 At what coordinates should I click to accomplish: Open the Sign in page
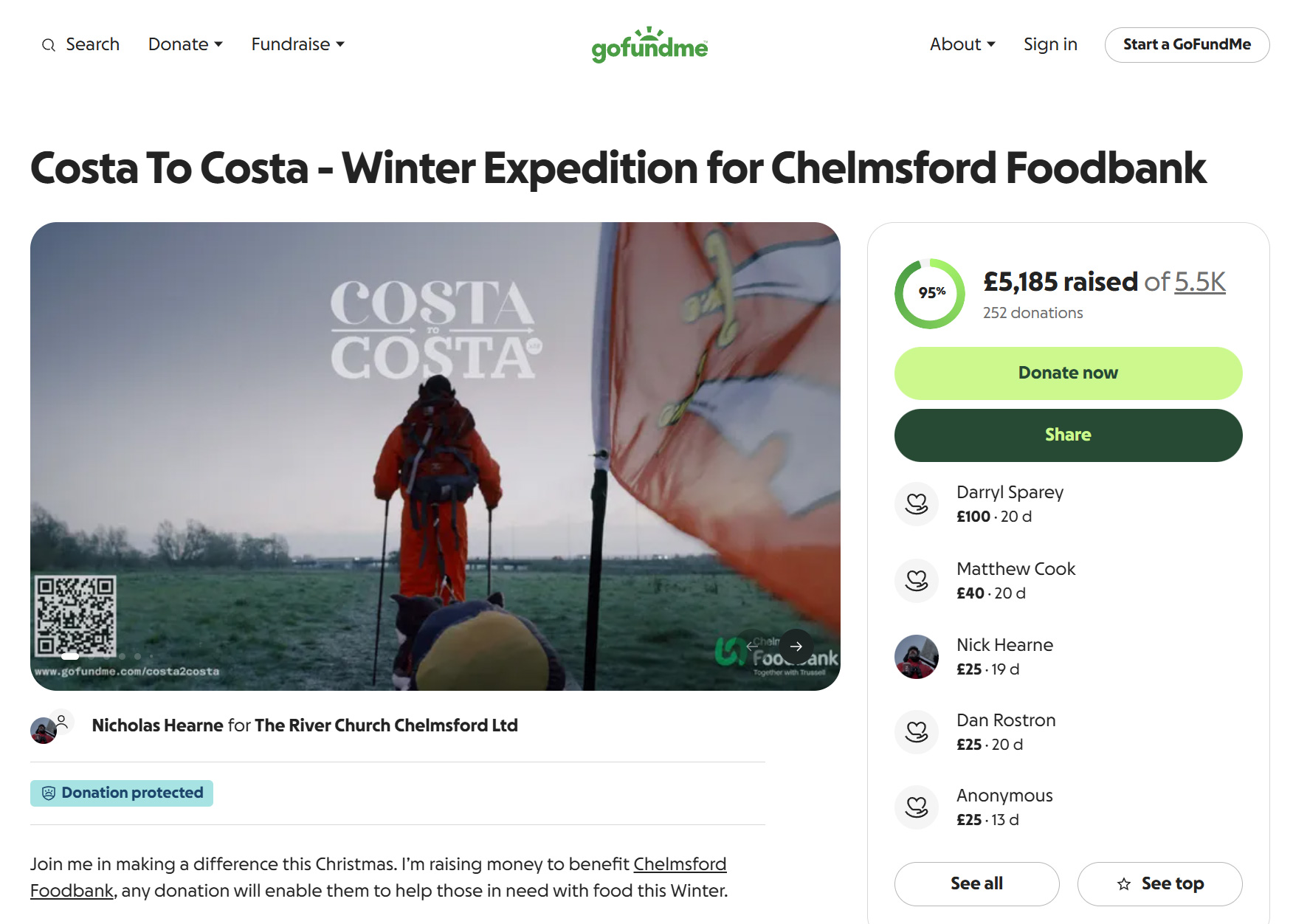click(1050, 44)
